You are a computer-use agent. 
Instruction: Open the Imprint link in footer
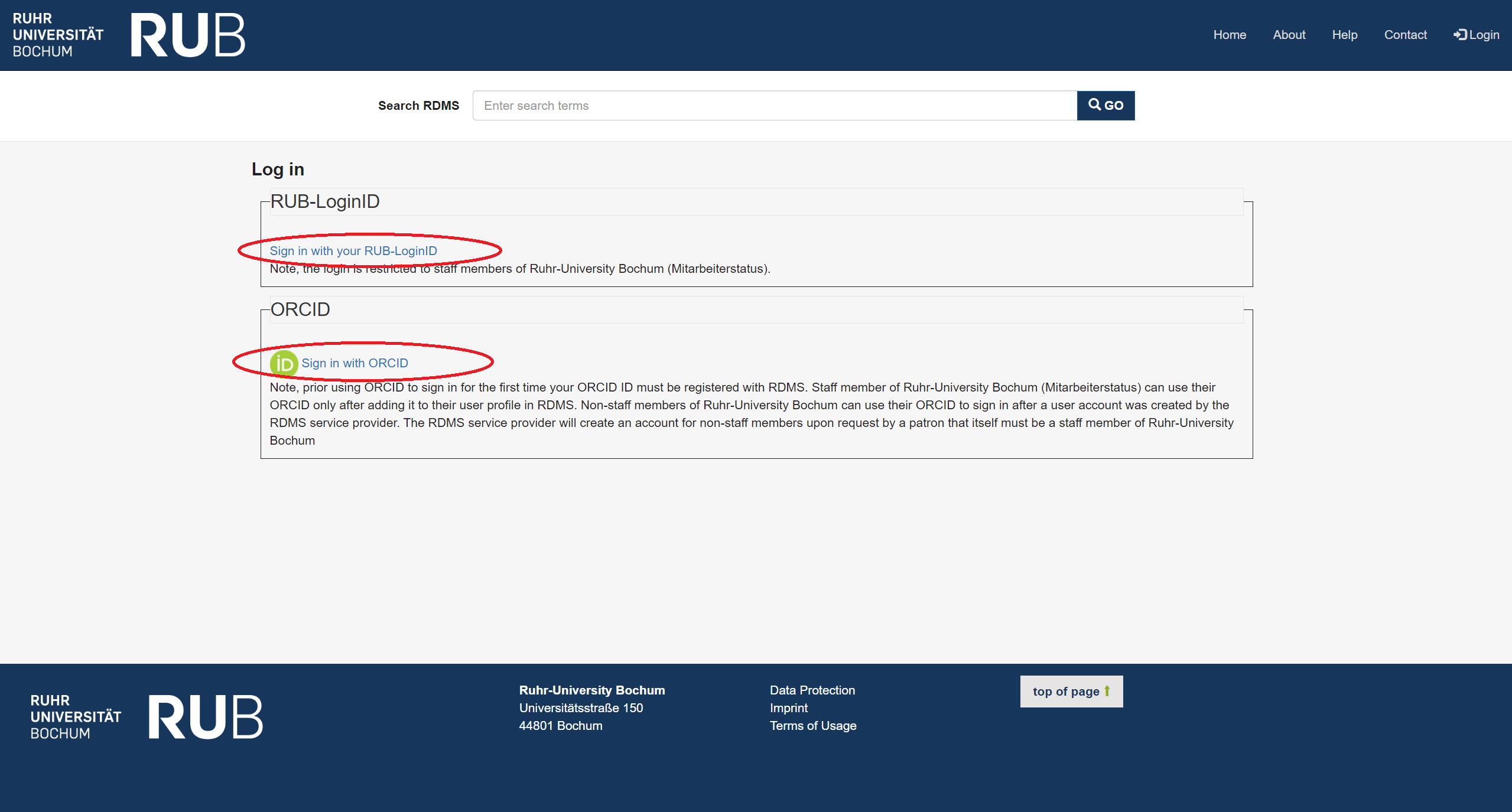point(788,708)
